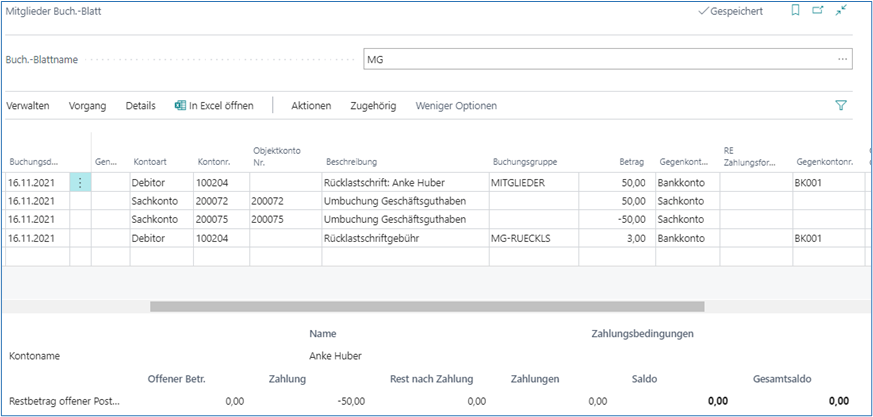The height and width of the screenshot is (417, 873).
Task: Click the filter funnel icon
Action: click(x=840, y=105)
